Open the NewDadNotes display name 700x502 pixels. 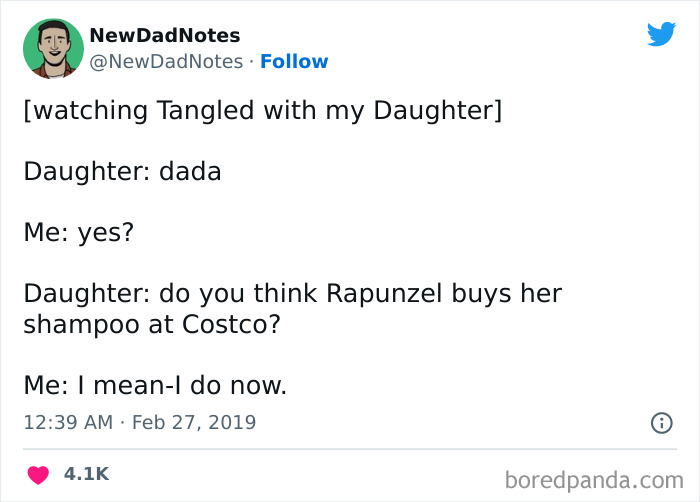coord(165,35)
